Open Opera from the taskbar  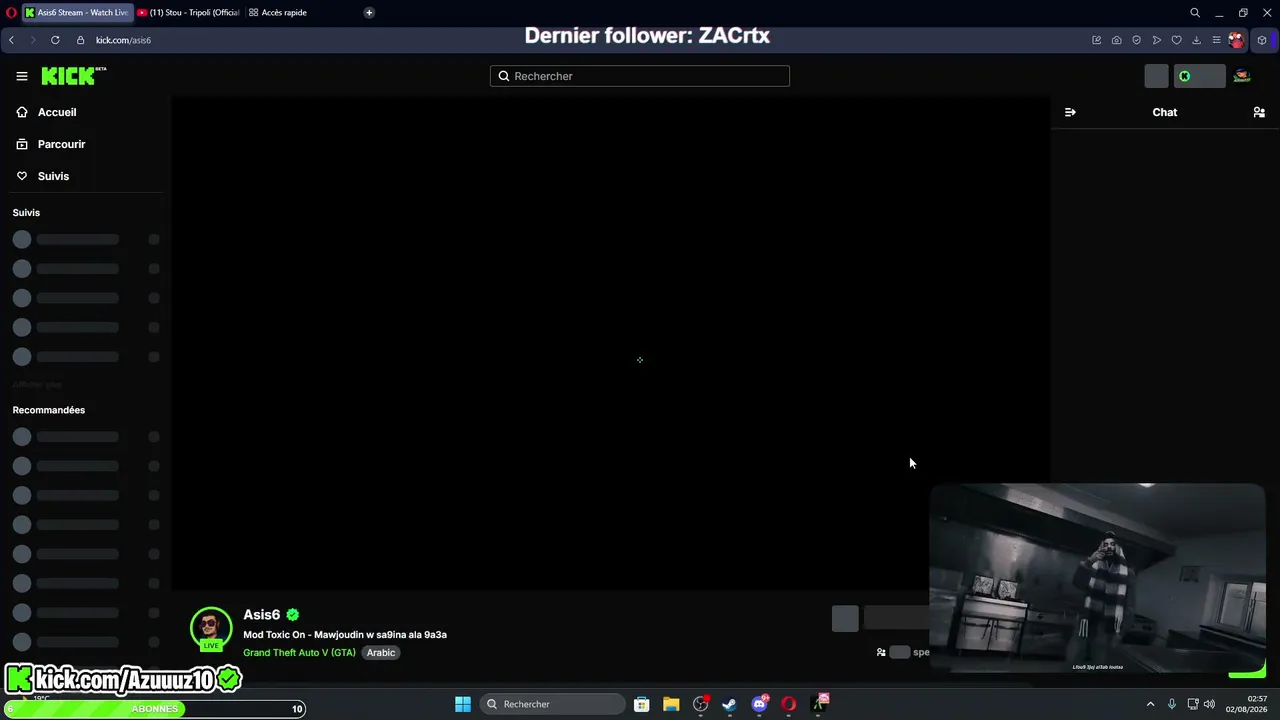point(789,704)
